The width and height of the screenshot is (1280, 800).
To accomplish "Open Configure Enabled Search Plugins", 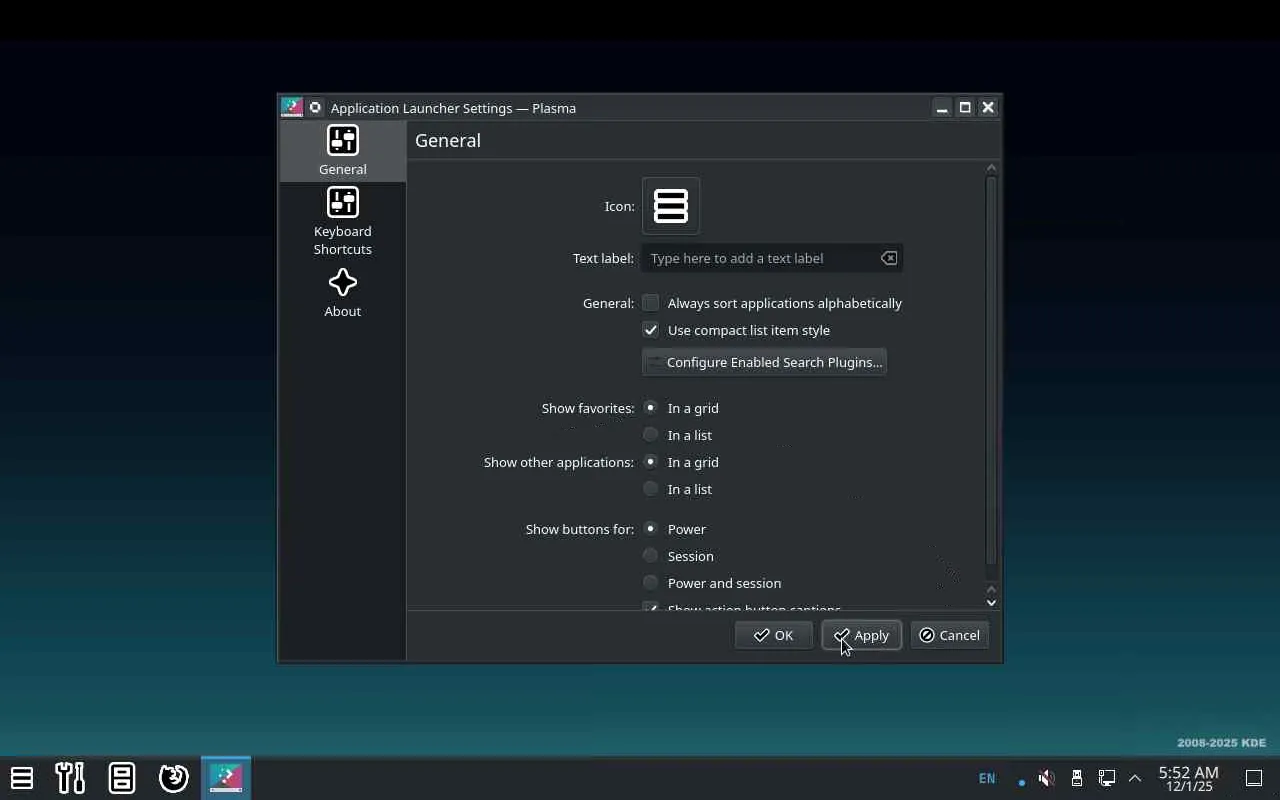I will point(764,362).
